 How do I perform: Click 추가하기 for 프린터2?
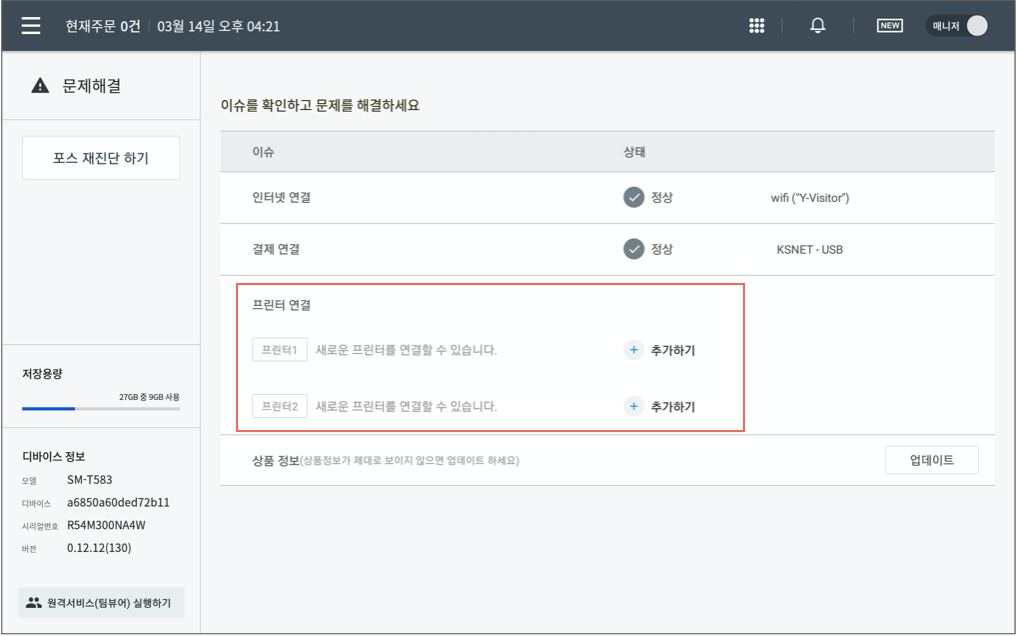(x=673, y=406)
